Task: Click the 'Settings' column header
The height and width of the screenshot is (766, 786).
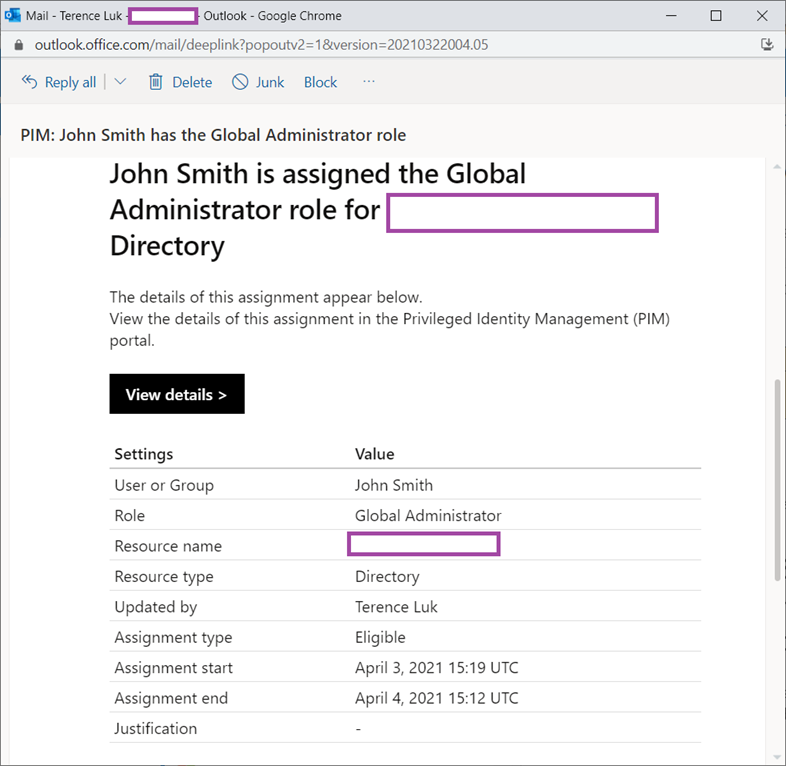Action: (x=144, y=454)
